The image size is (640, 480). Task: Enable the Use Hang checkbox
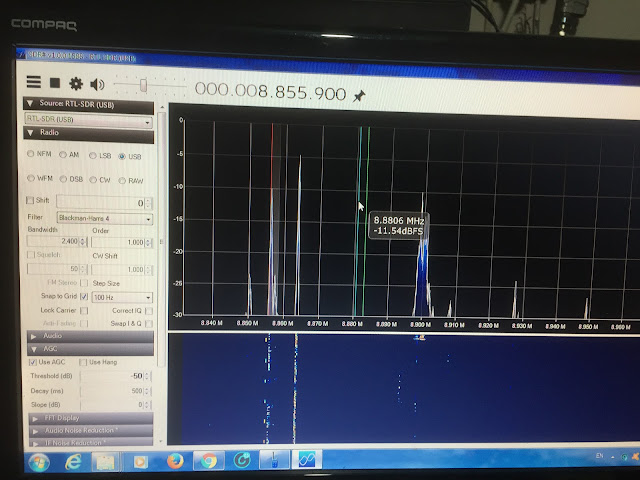(x=83, y=362)
